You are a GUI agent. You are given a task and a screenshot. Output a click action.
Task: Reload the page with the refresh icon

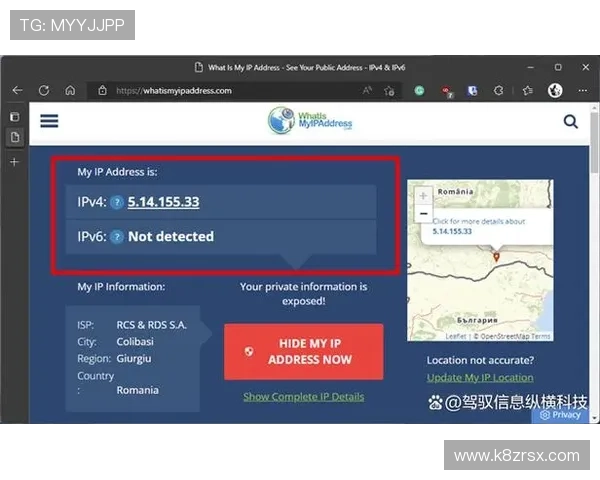tap(44, 90)
